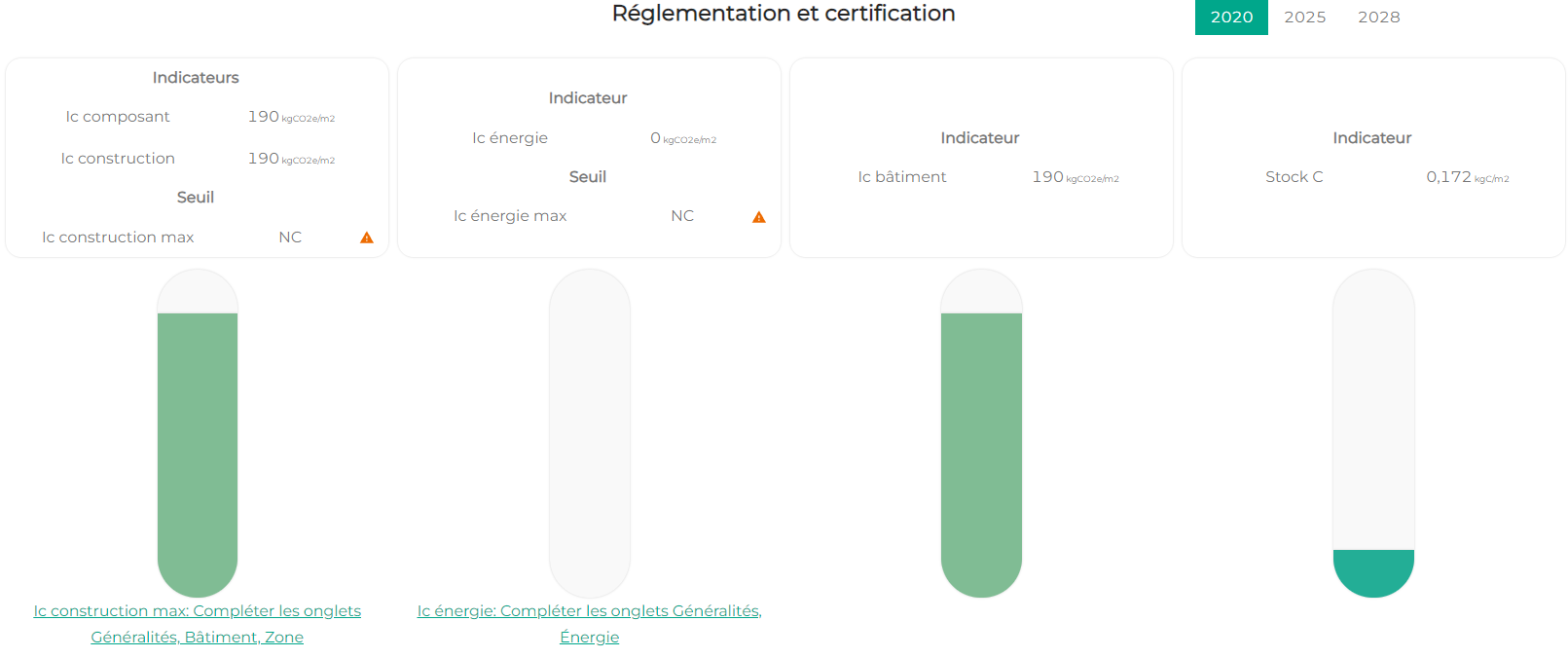Click the Ic construction indicator value
Image resolution: width=1568 pixels, height=658 pixels.
(264, 159)
